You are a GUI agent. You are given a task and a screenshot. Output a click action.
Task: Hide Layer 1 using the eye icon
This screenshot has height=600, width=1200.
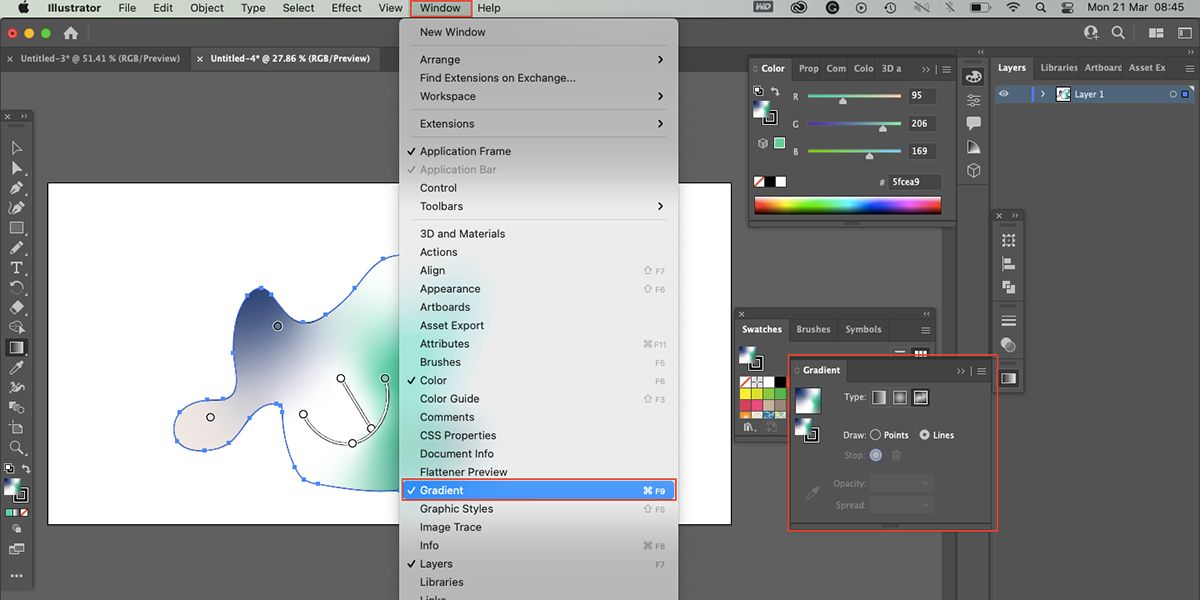1004,94
